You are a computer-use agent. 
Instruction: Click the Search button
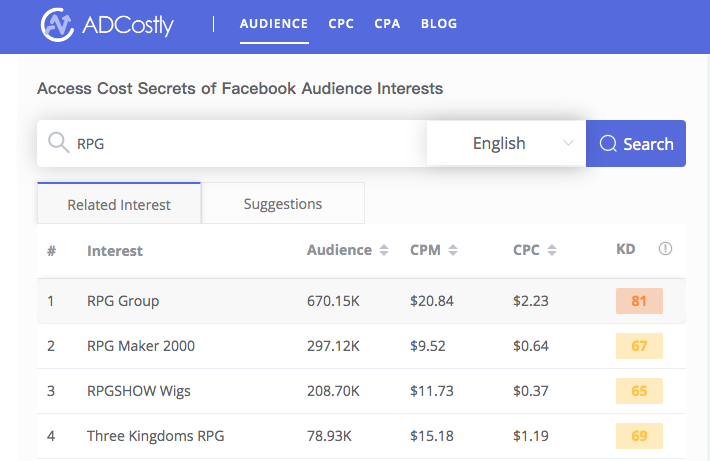coord(636,144)
